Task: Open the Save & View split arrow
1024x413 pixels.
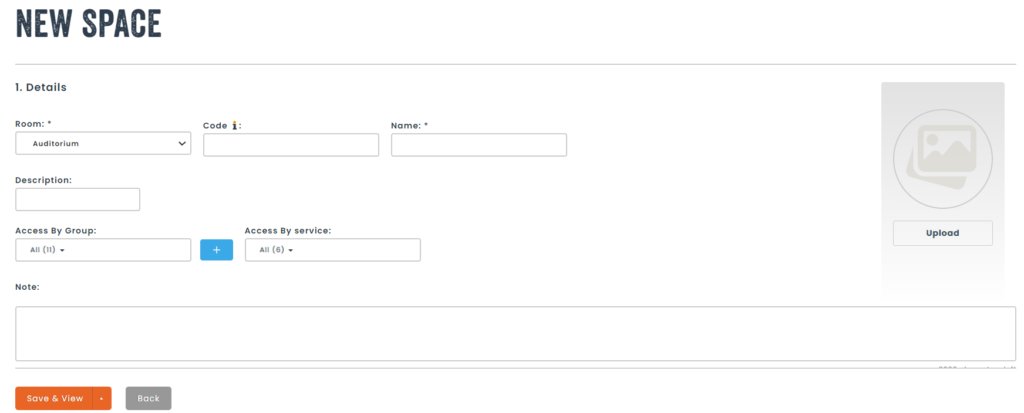Action: pyautogui.click(x=102, y=399)
